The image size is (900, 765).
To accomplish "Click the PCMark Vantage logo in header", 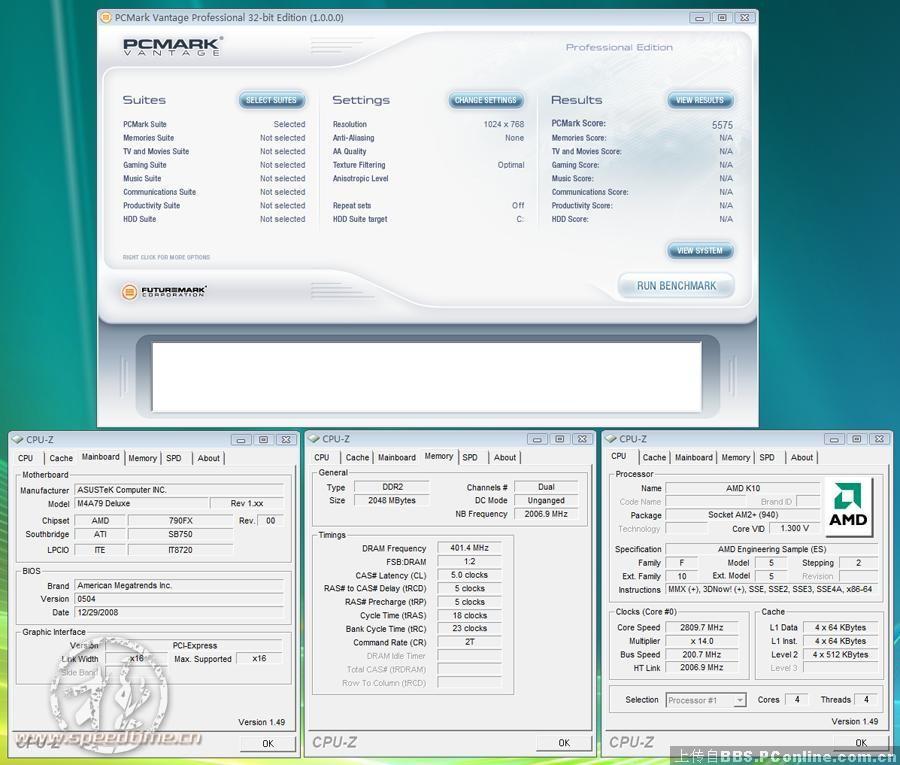I will [x=172, y=46].
